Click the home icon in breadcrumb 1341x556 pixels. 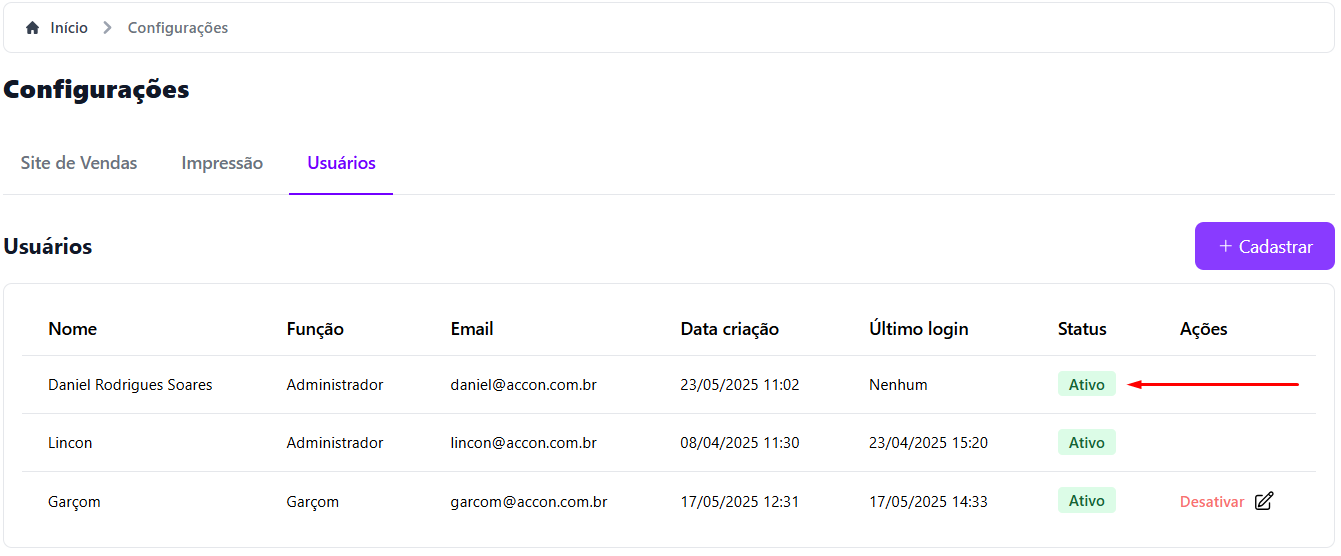tap(33, 28)
